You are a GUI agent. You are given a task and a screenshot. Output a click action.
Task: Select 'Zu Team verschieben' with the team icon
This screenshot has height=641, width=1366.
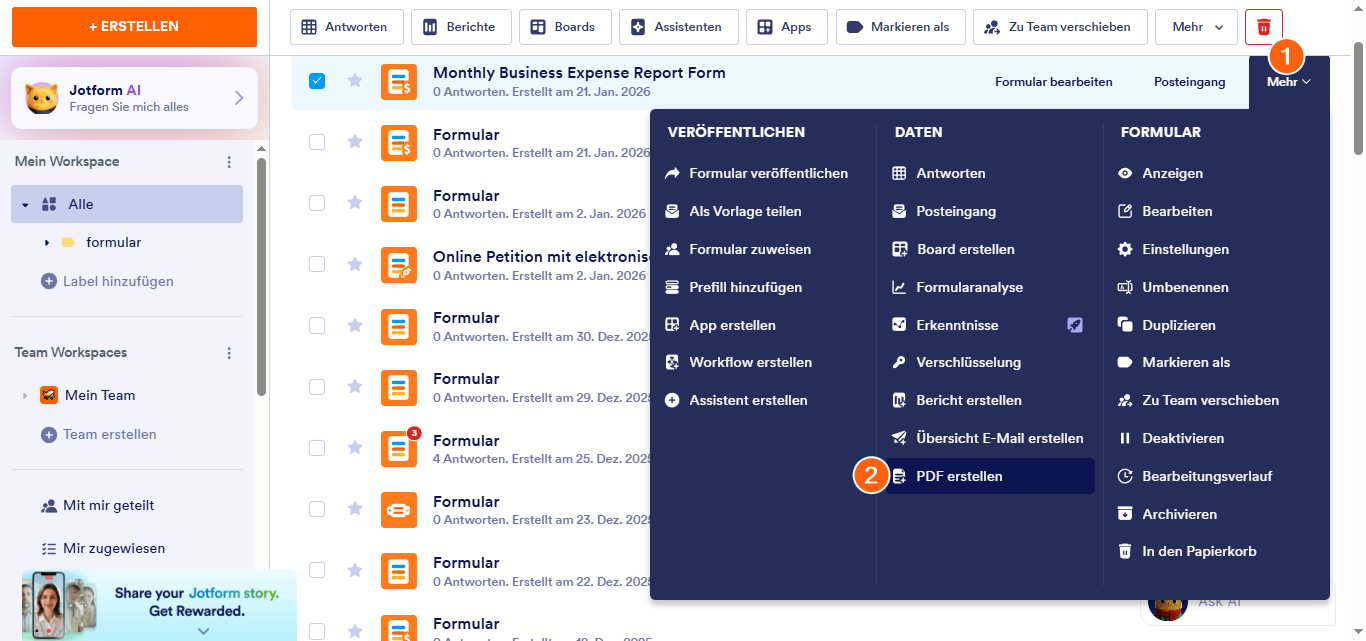point(1059,27)
